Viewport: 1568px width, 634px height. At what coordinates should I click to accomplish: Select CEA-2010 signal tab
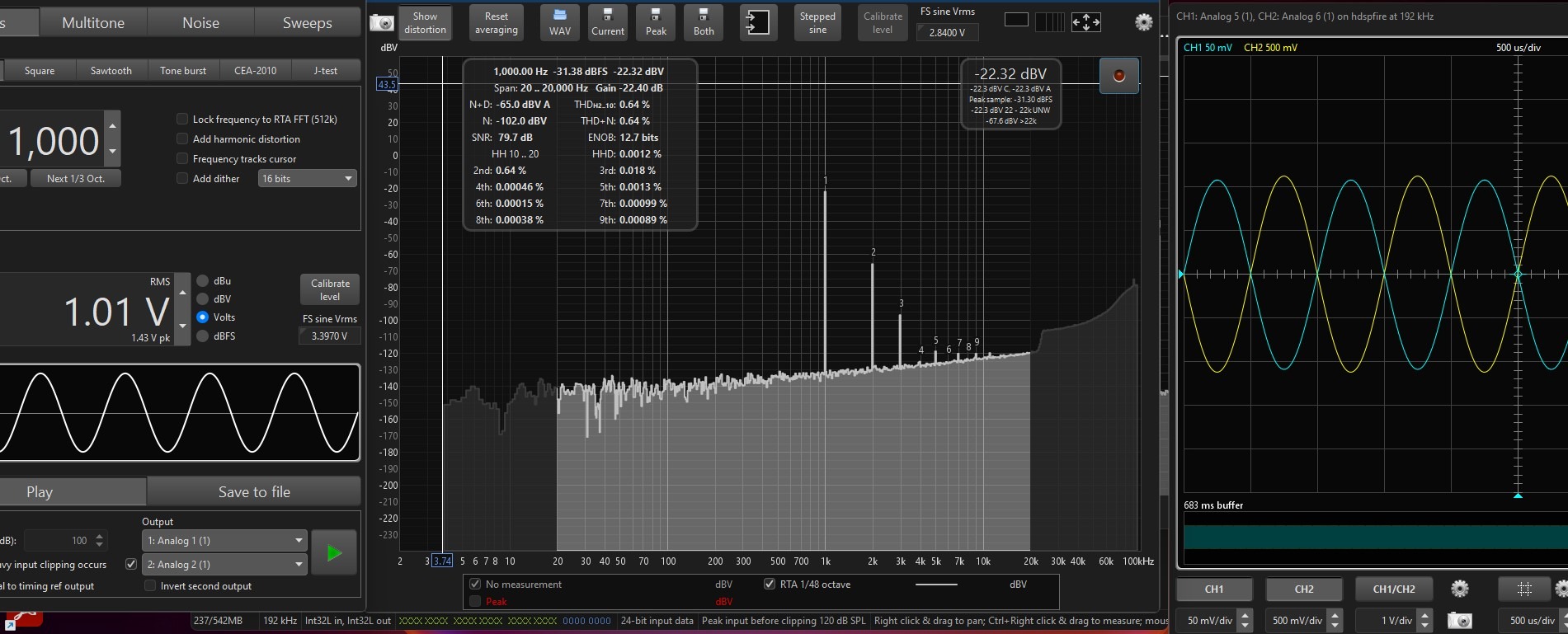255,70
